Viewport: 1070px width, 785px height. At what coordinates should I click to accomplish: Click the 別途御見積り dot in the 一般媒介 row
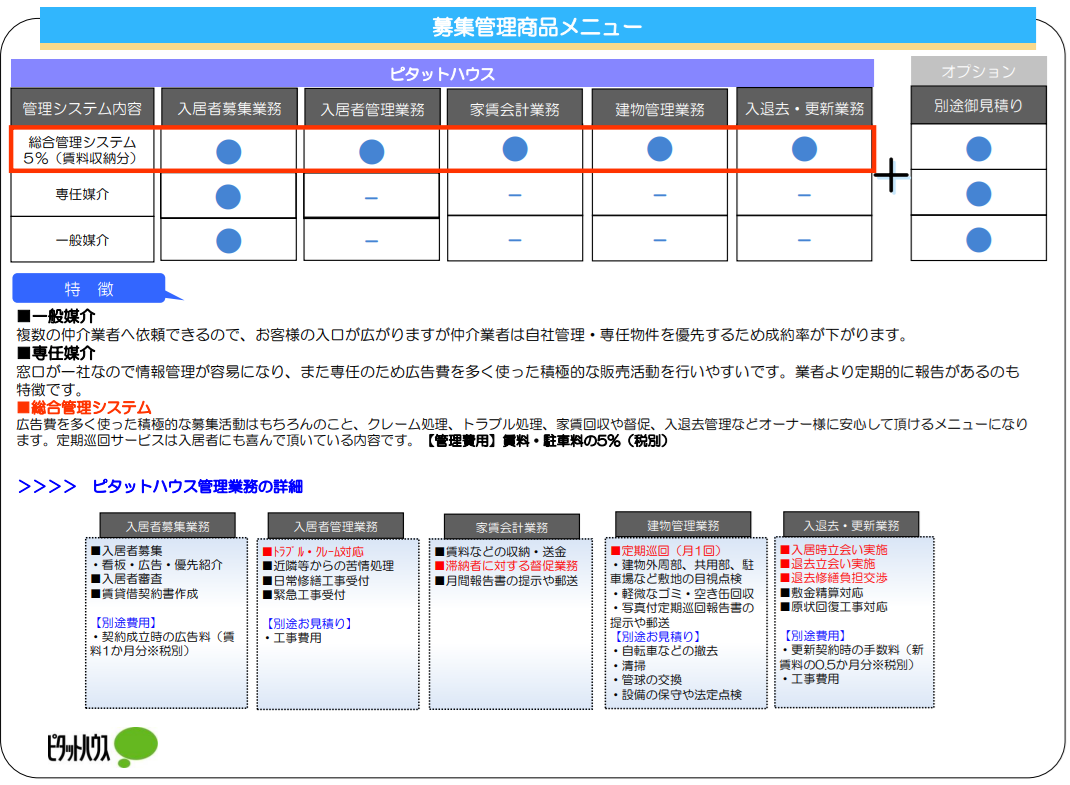[979, 240]
